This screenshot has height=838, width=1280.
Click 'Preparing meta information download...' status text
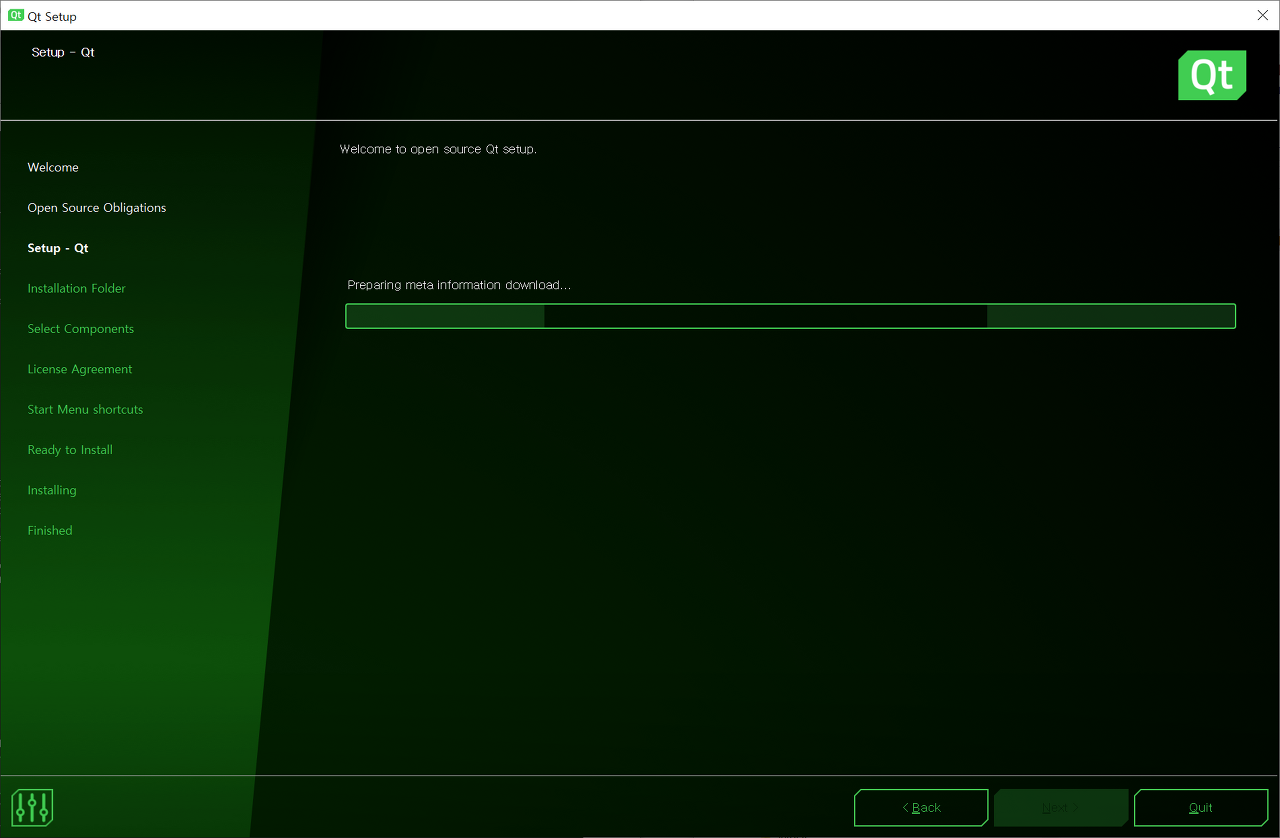(x=459, y=285)
